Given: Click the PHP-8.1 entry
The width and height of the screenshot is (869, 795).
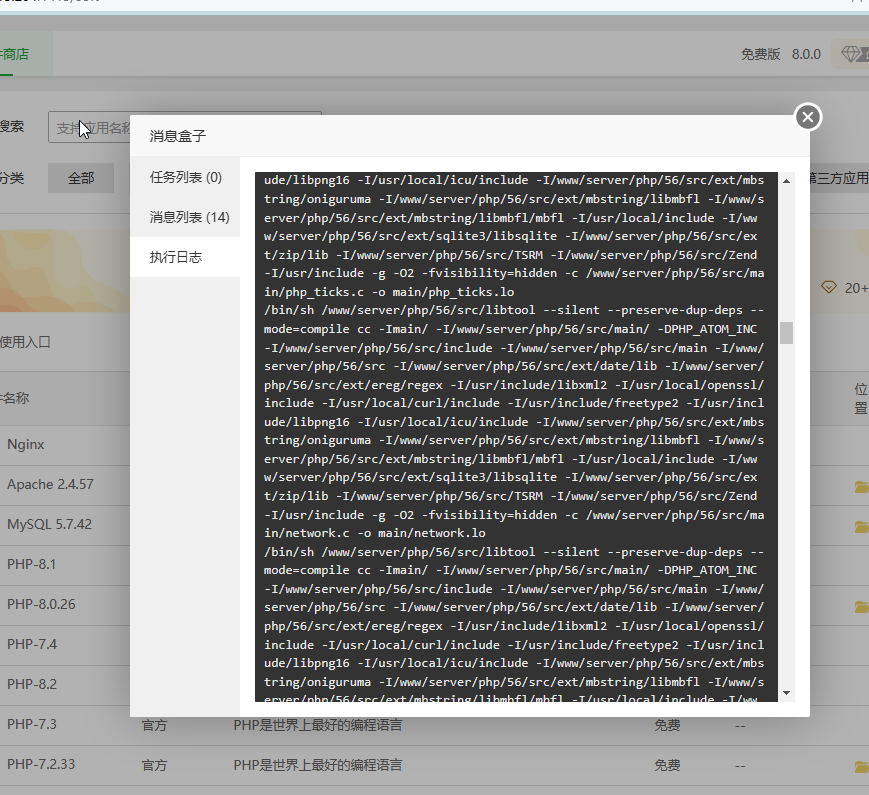Looking at the screenshot, I should tap(32, 564).
